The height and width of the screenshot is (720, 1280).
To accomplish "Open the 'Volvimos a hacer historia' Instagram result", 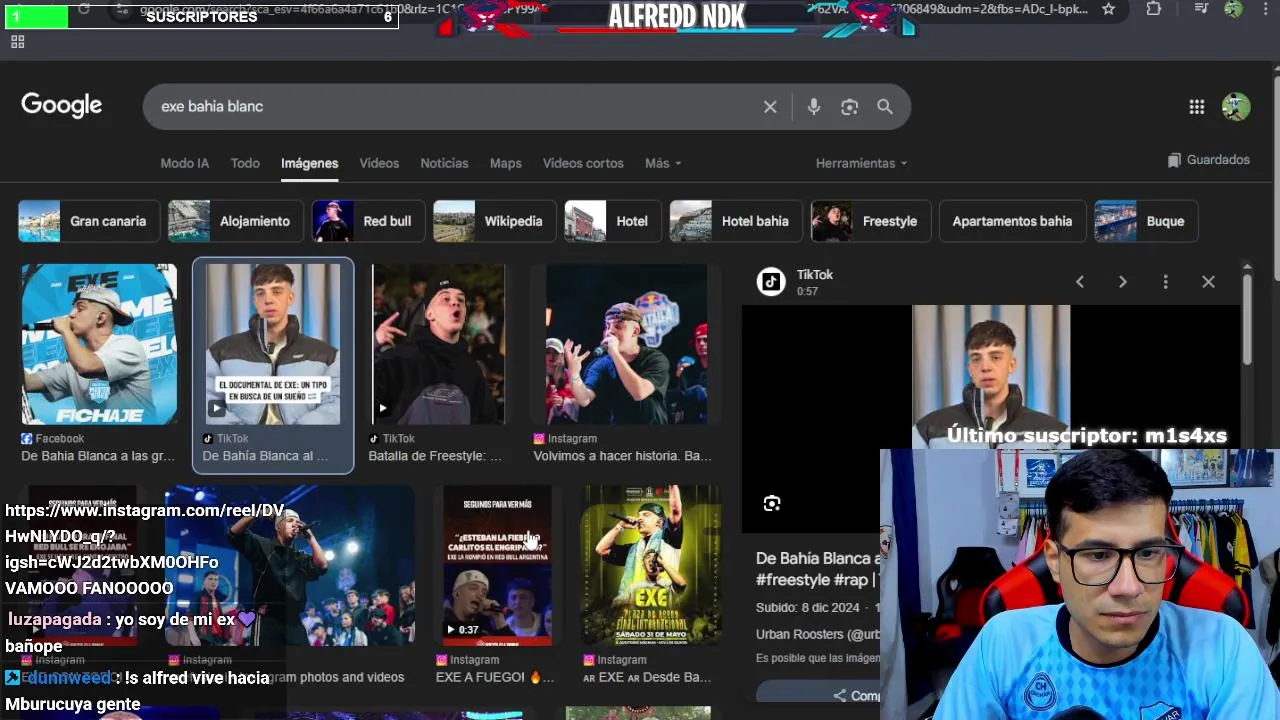I will (x=626, y=344).
